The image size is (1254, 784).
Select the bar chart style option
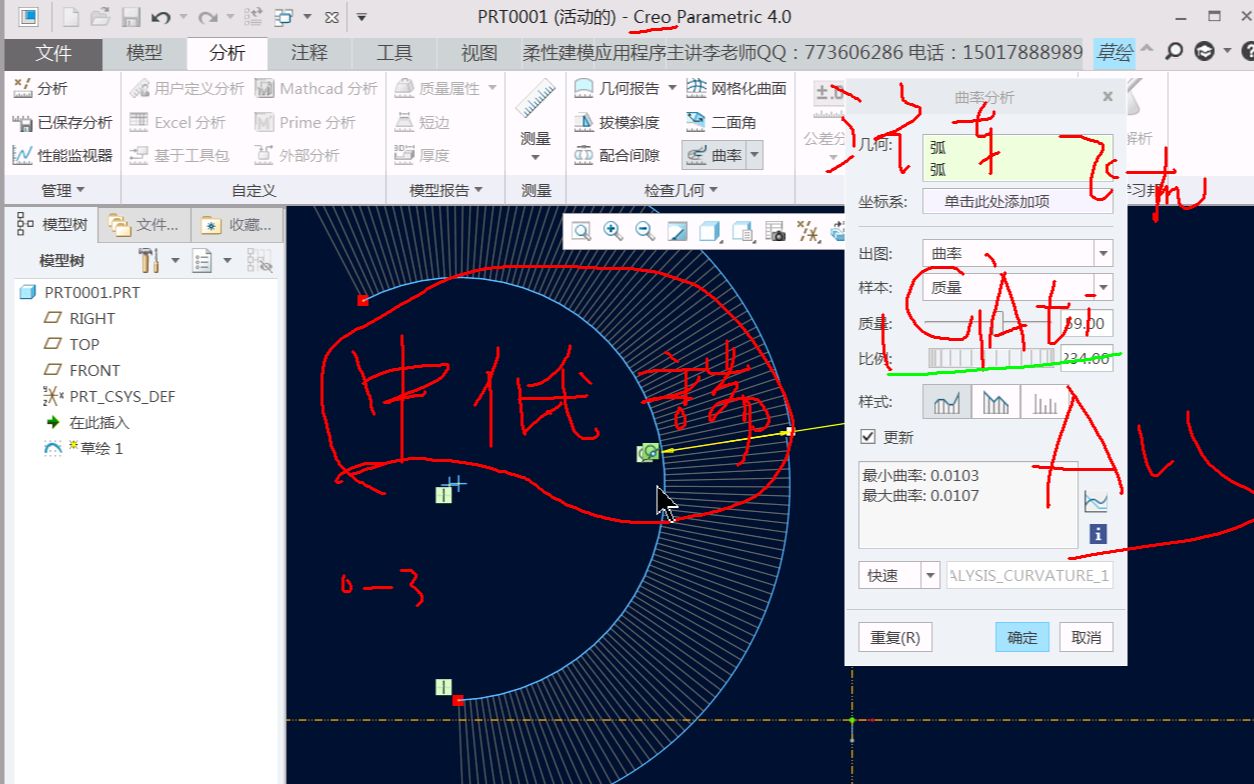coord(1043,404)
